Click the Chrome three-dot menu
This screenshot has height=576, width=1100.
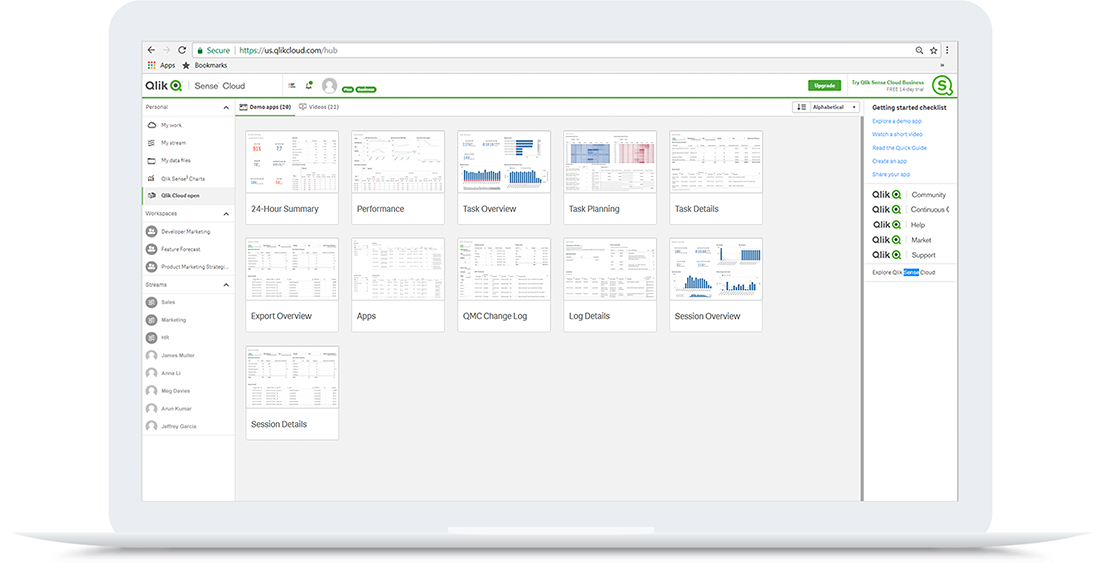947,50
